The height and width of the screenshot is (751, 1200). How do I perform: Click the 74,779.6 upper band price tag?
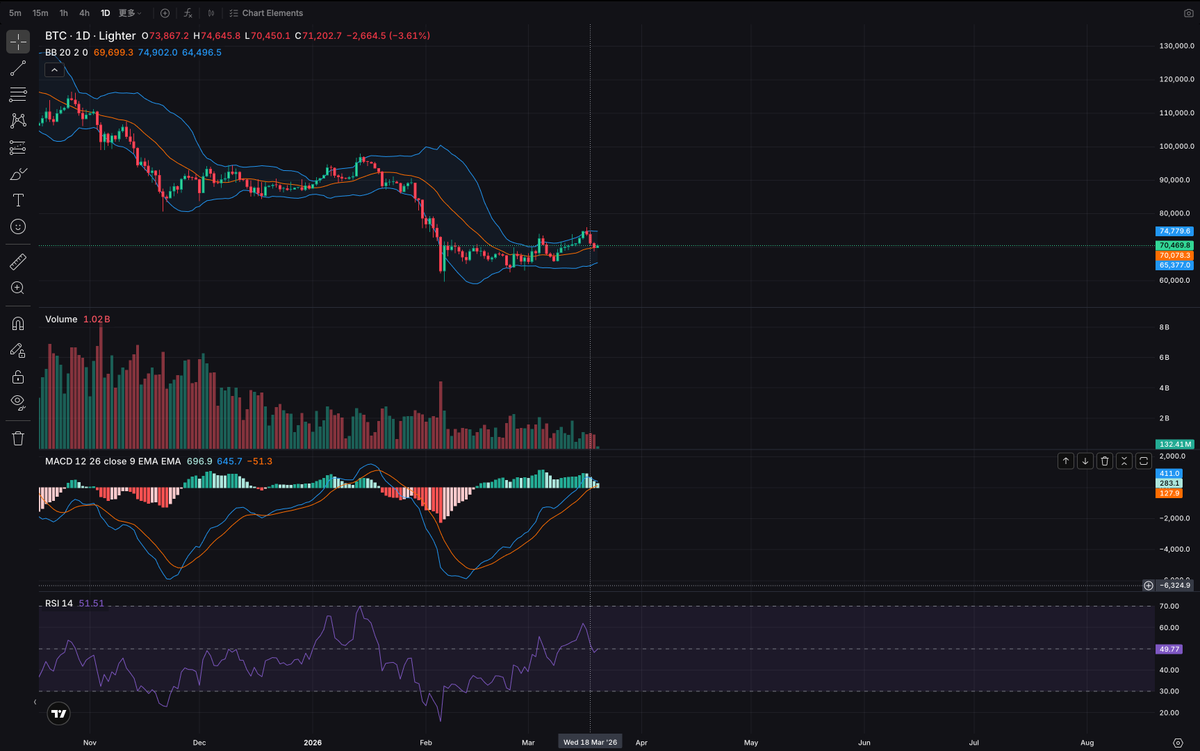(1175, 231)
